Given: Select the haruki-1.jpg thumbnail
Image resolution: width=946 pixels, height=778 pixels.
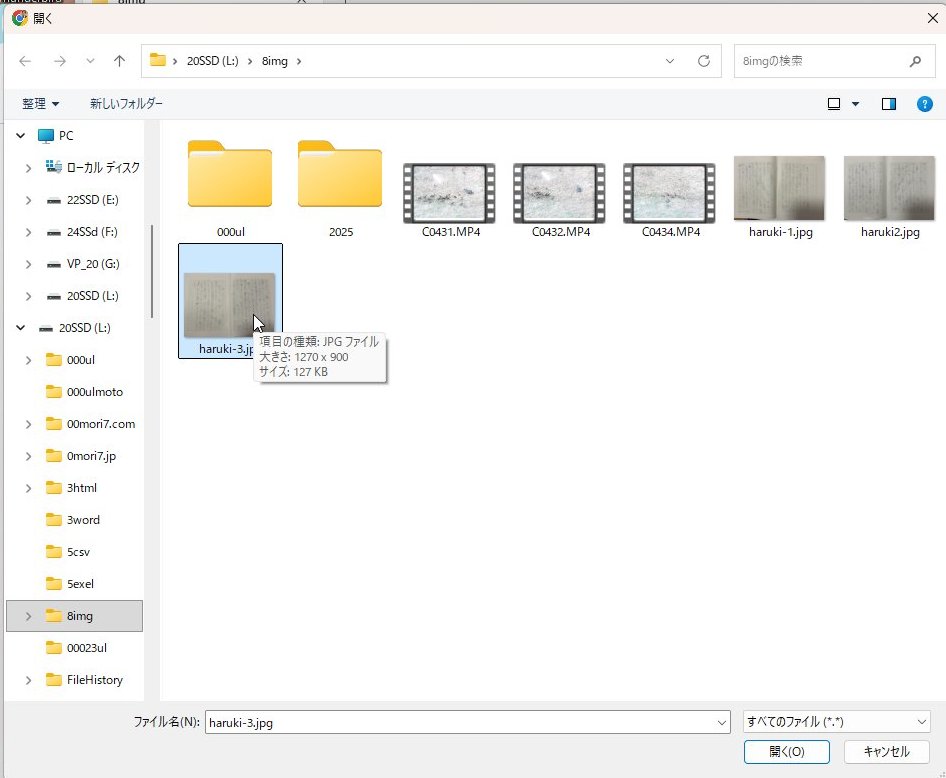Looking at the screenshot, I should point(779,190).
